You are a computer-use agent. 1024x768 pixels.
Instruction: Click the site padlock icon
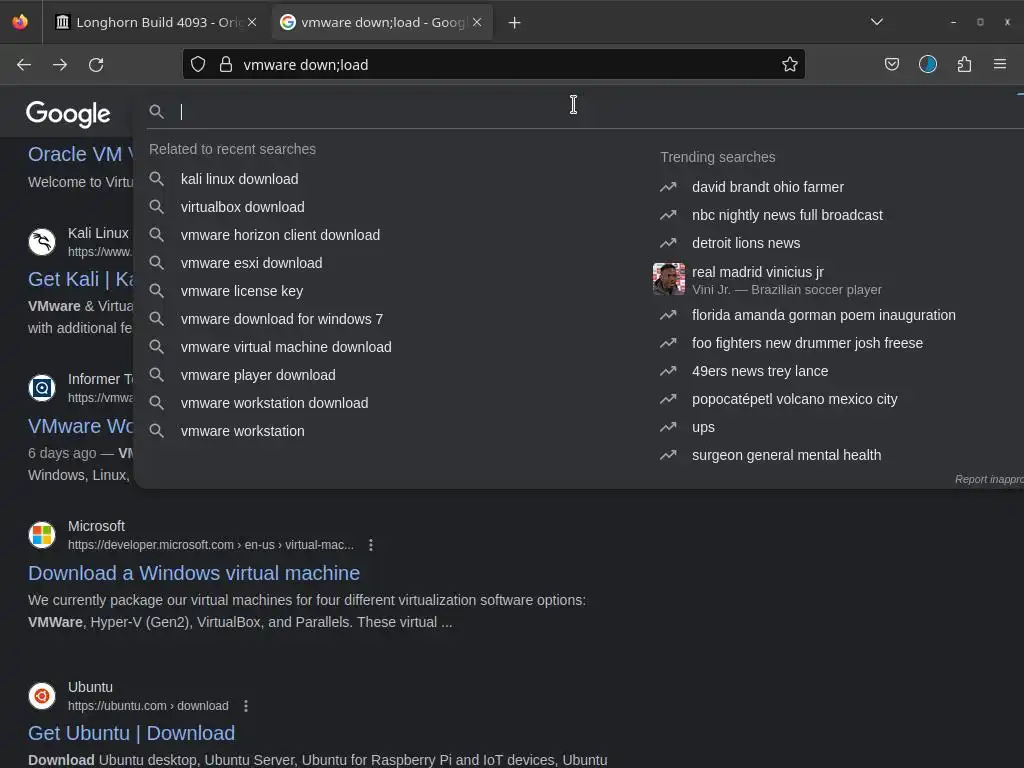point(226,64)
